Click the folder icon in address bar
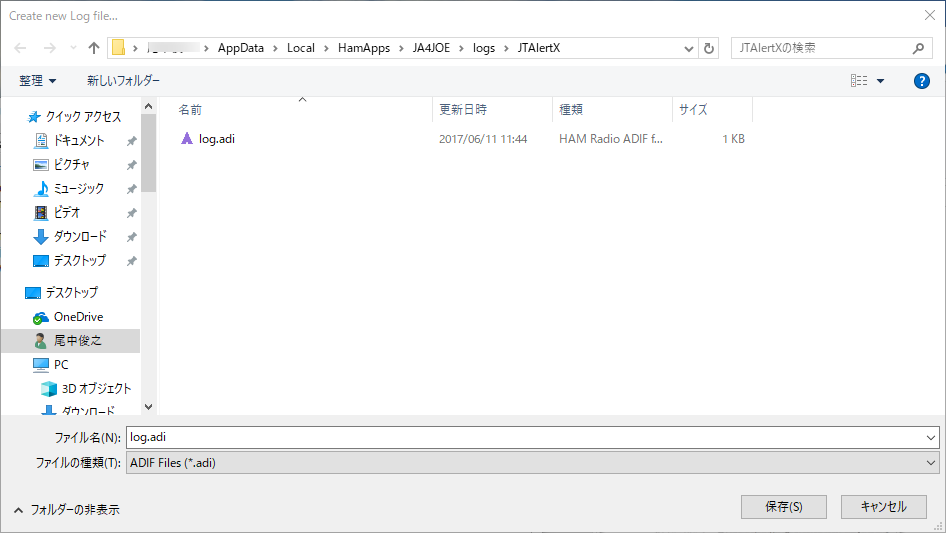The width and height of the screenshot is (946, 533). 119,48
